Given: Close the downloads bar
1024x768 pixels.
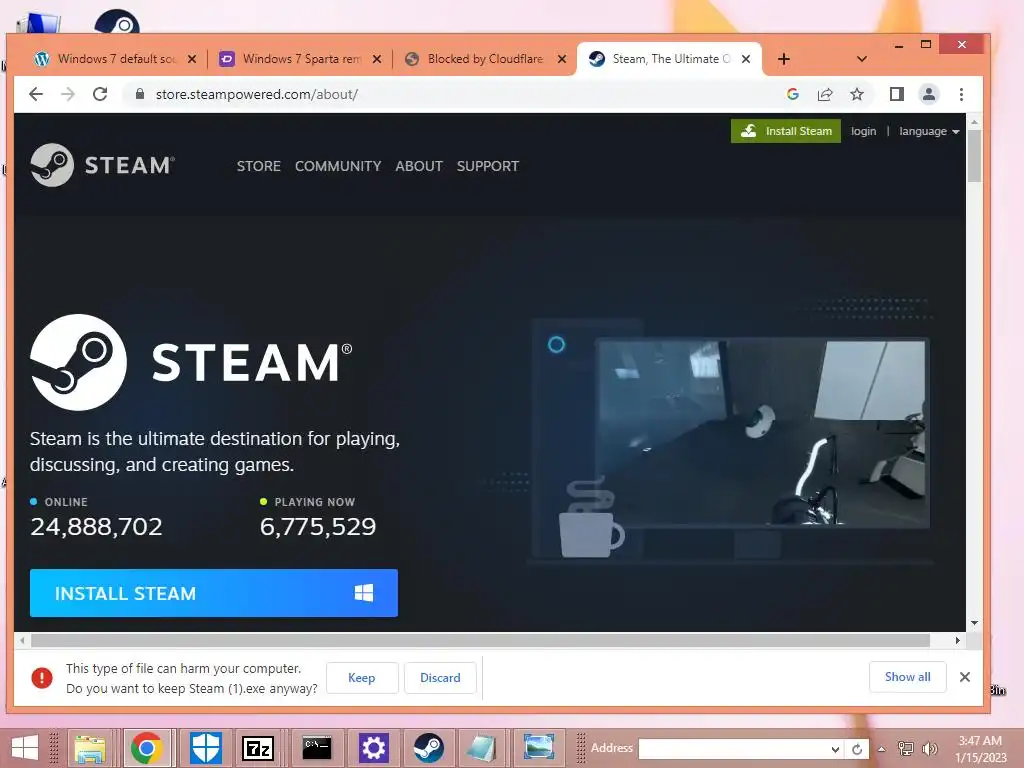Looking at the screenshot, I should coord(965,677).
